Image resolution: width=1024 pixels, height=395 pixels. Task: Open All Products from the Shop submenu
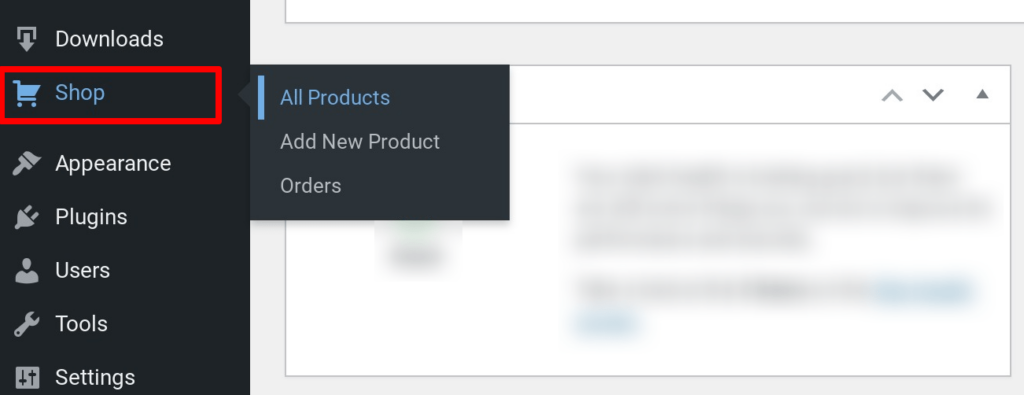tap(335, 98)
